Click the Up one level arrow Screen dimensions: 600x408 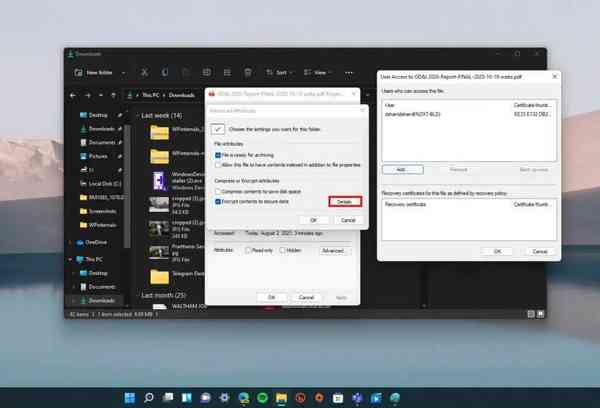pos(113,95)
